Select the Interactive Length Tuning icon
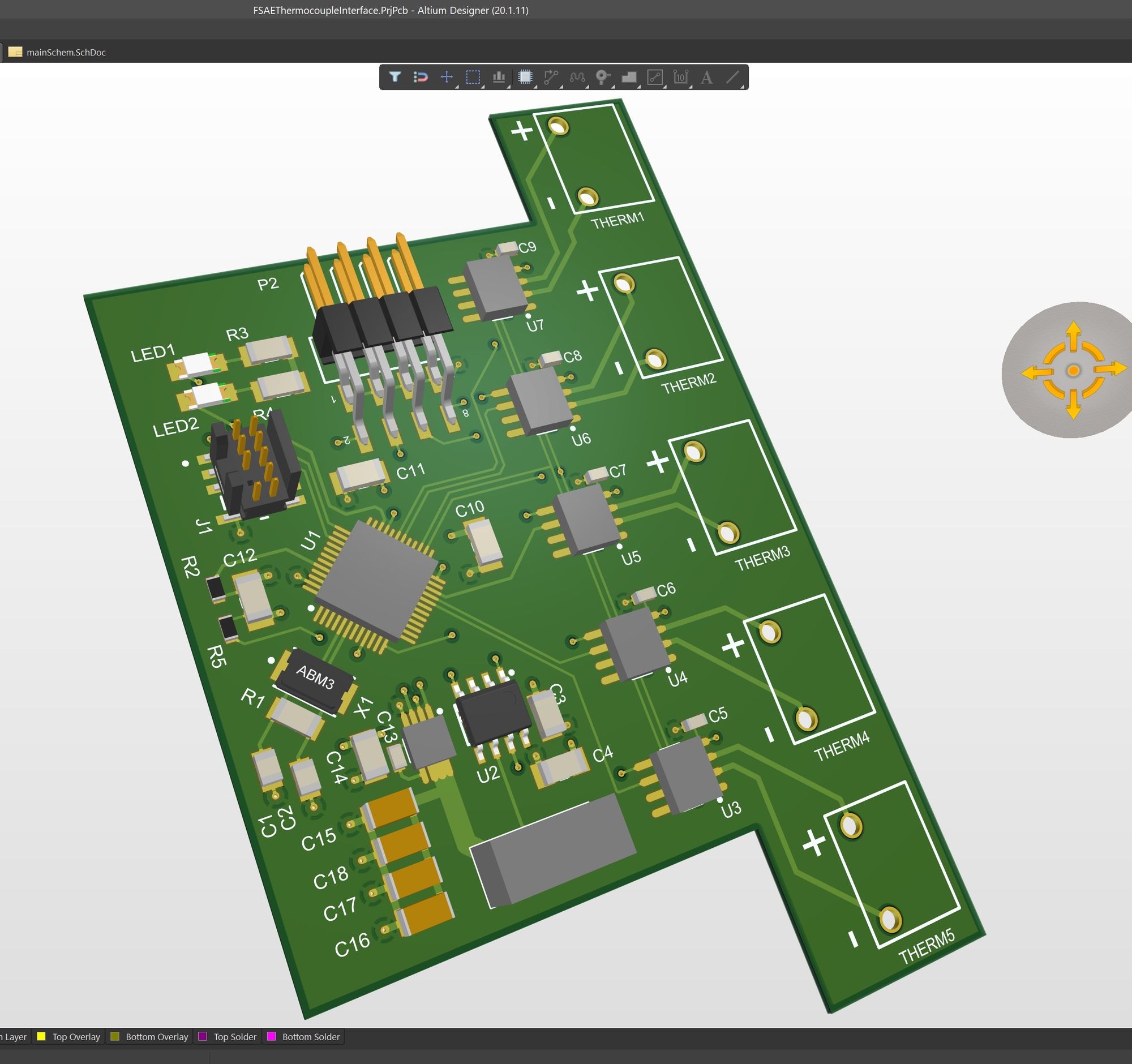 [577, 77]
